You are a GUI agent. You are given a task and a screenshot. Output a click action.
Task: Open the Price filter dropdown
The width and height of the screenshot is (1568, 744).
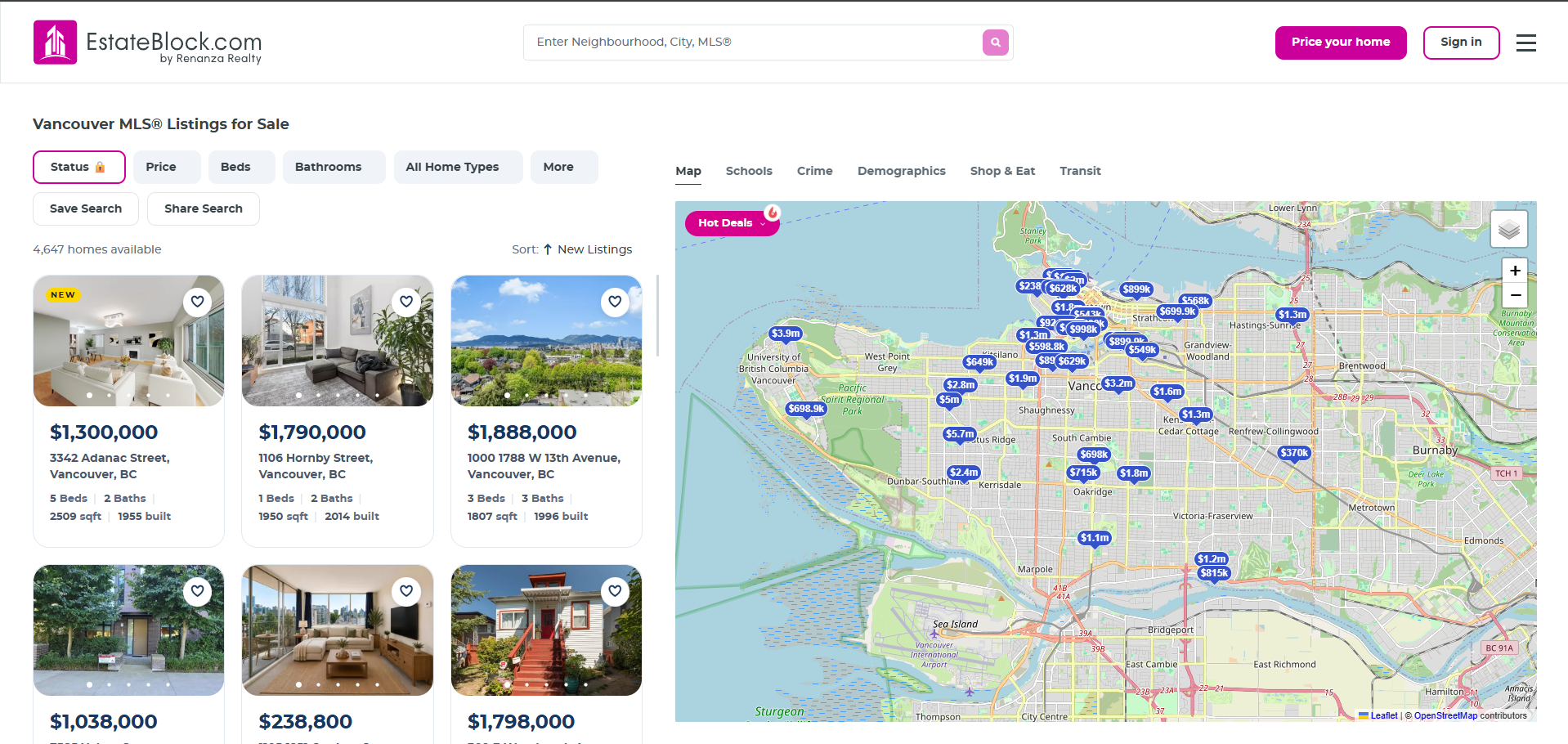point(167,167)
